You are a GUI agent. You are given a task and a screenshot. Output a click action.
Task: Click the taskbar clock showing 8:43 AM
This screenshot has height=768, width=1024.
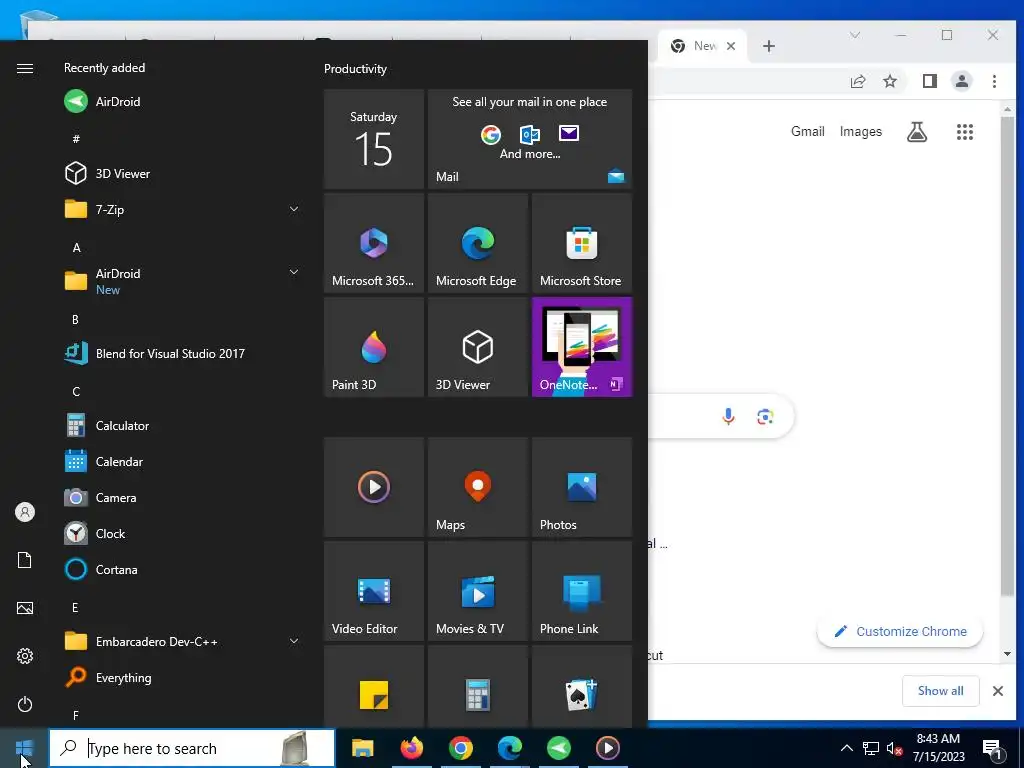point(938,748)
